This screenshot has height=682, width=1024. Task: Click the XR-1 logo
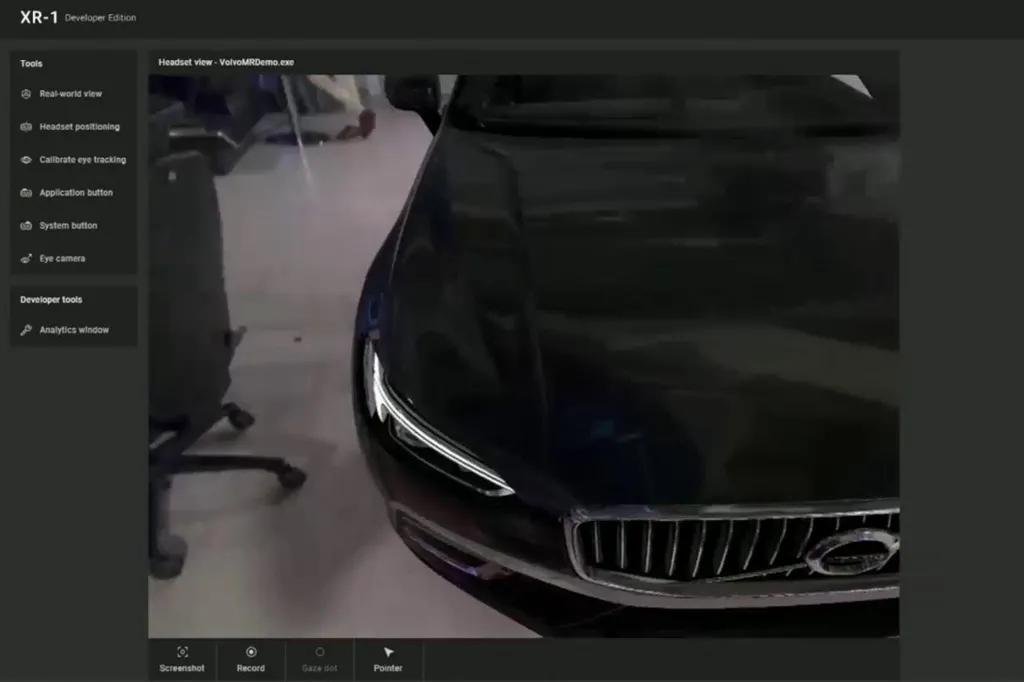pyautogui.click(x=39, y=18)
